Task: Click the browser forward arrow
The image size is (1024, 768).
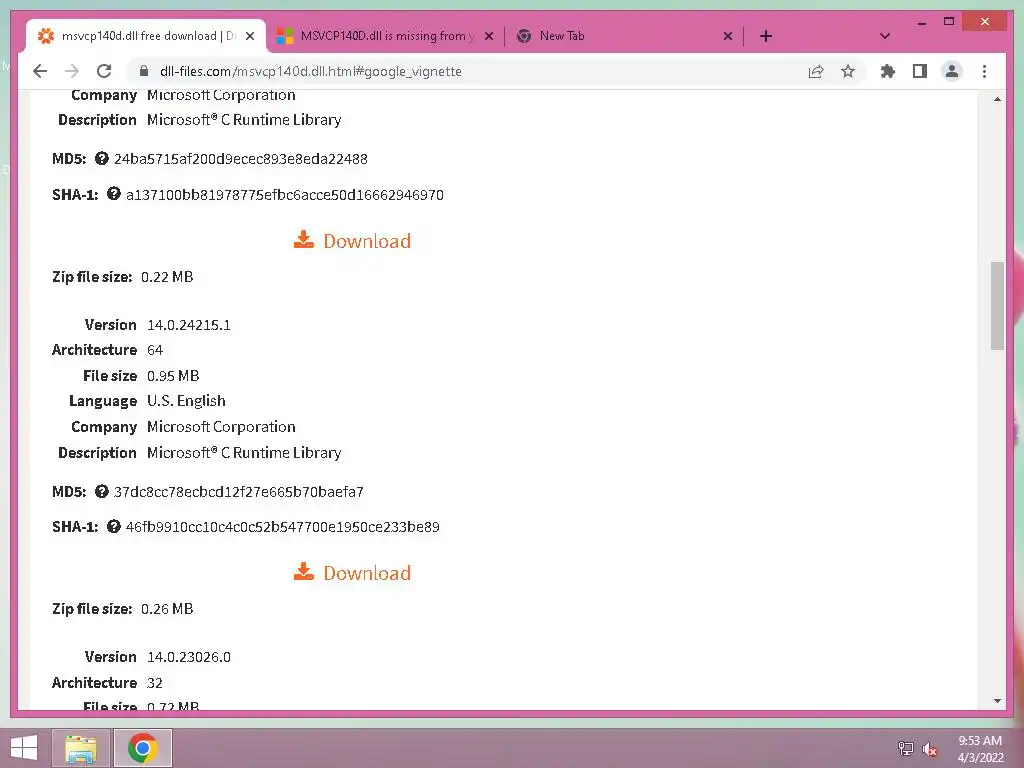Action: (72, 71)
